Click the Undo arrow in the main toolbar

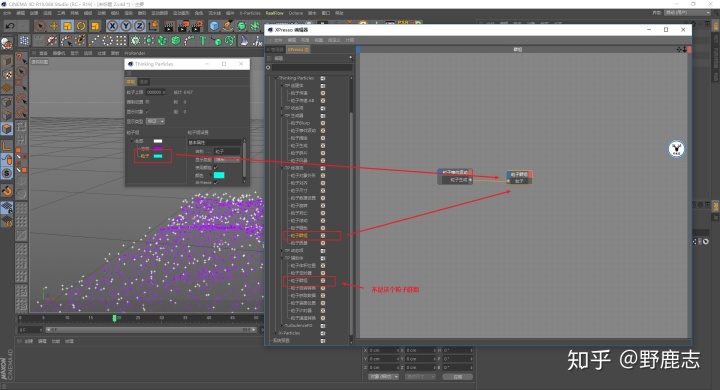click(10, 26)
